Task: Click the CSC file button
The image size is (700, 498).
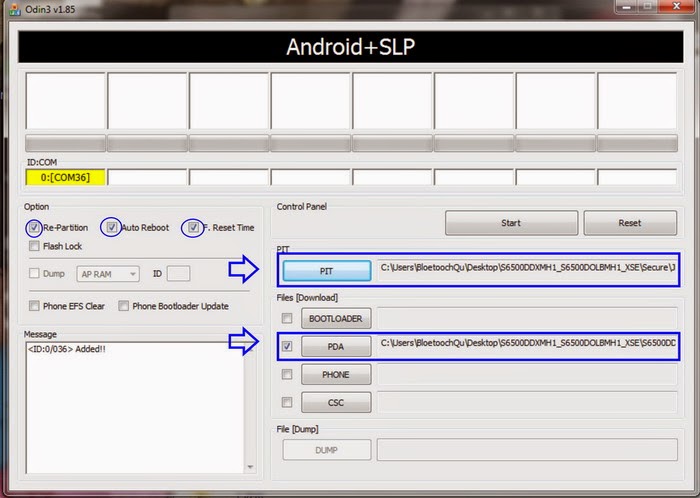Action: coord(336,403)
